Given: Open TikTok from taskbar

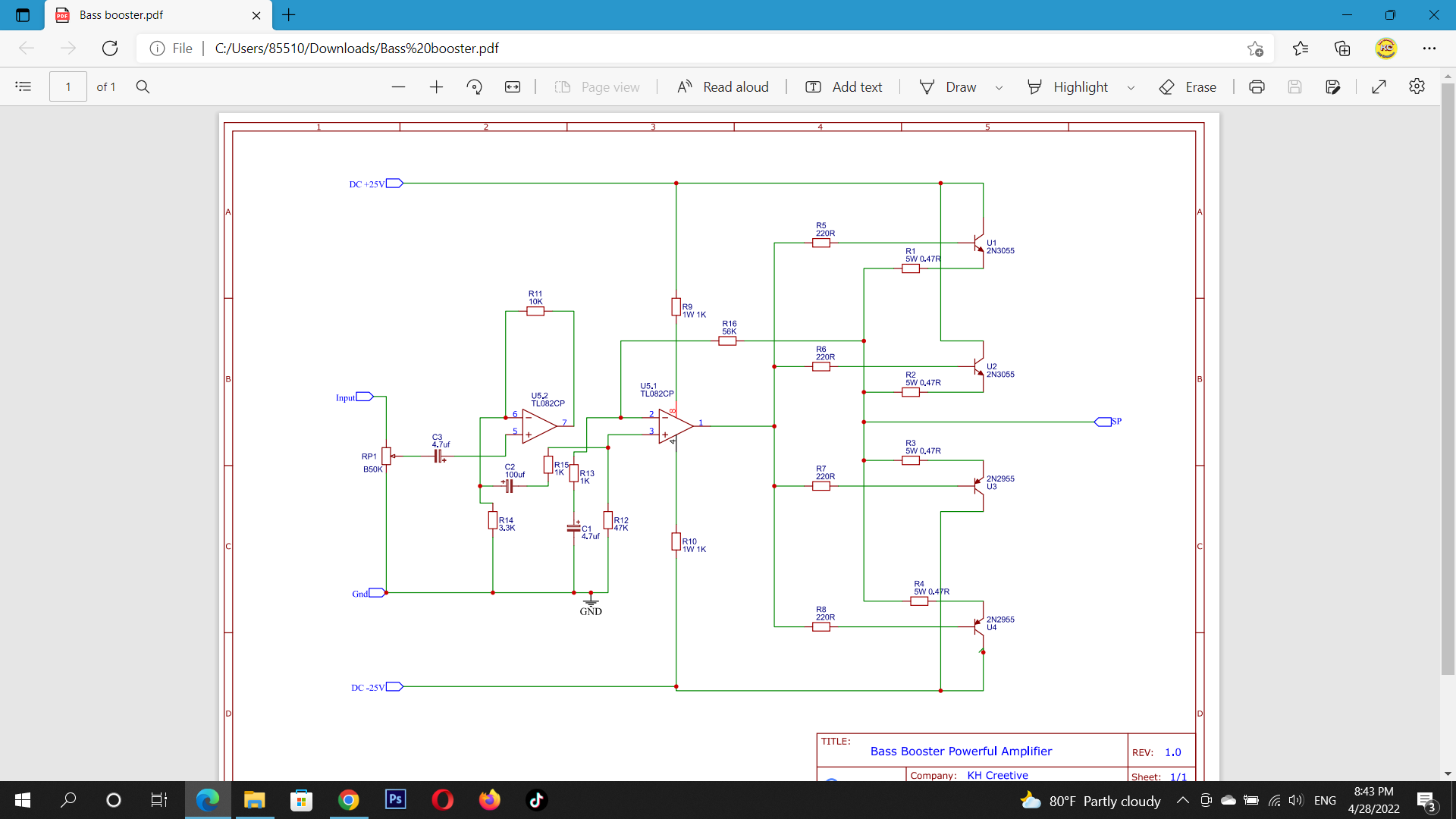Looking at the screenshot, I should 536,800.
